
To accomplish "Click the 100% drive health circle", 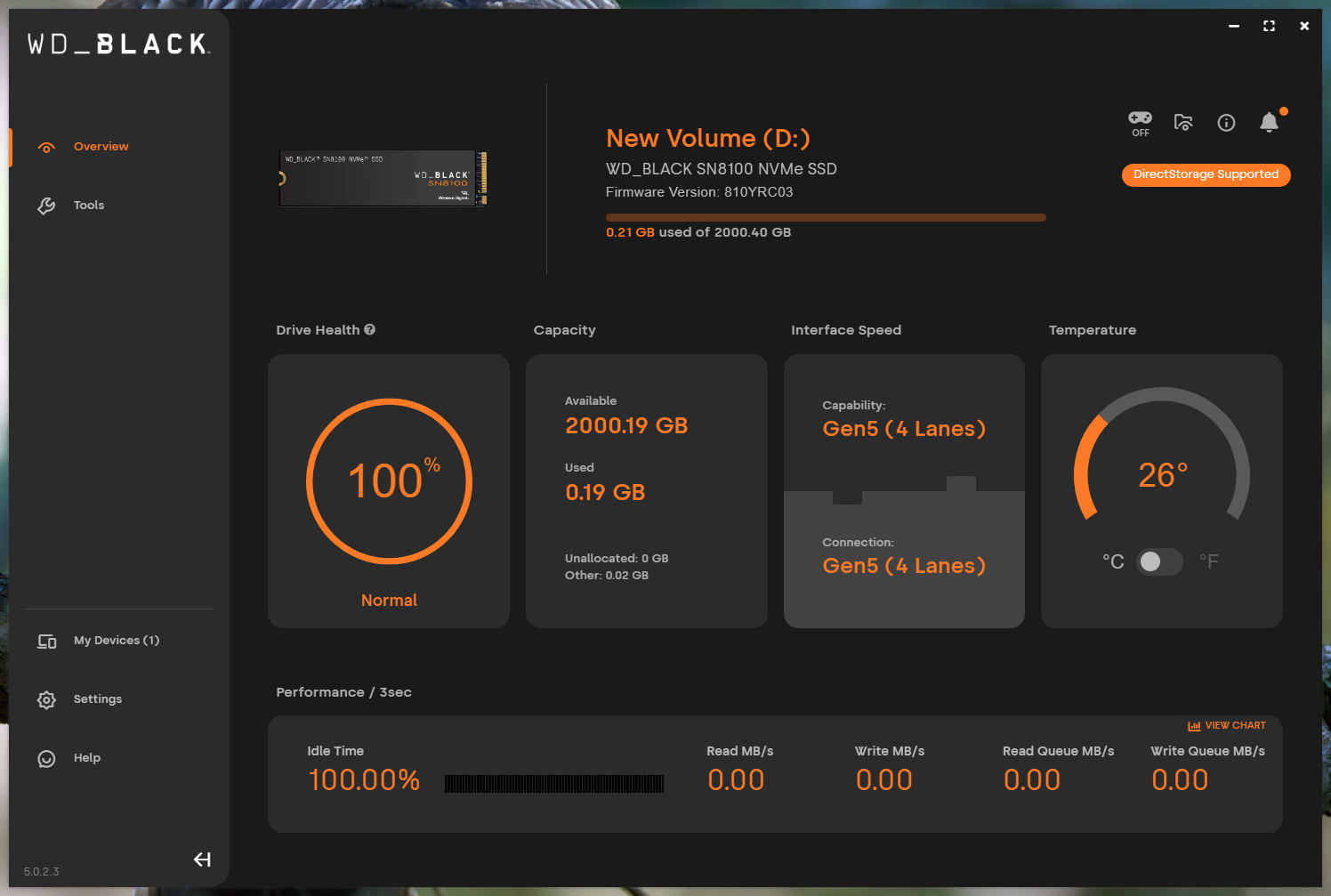I will [389, 481].
